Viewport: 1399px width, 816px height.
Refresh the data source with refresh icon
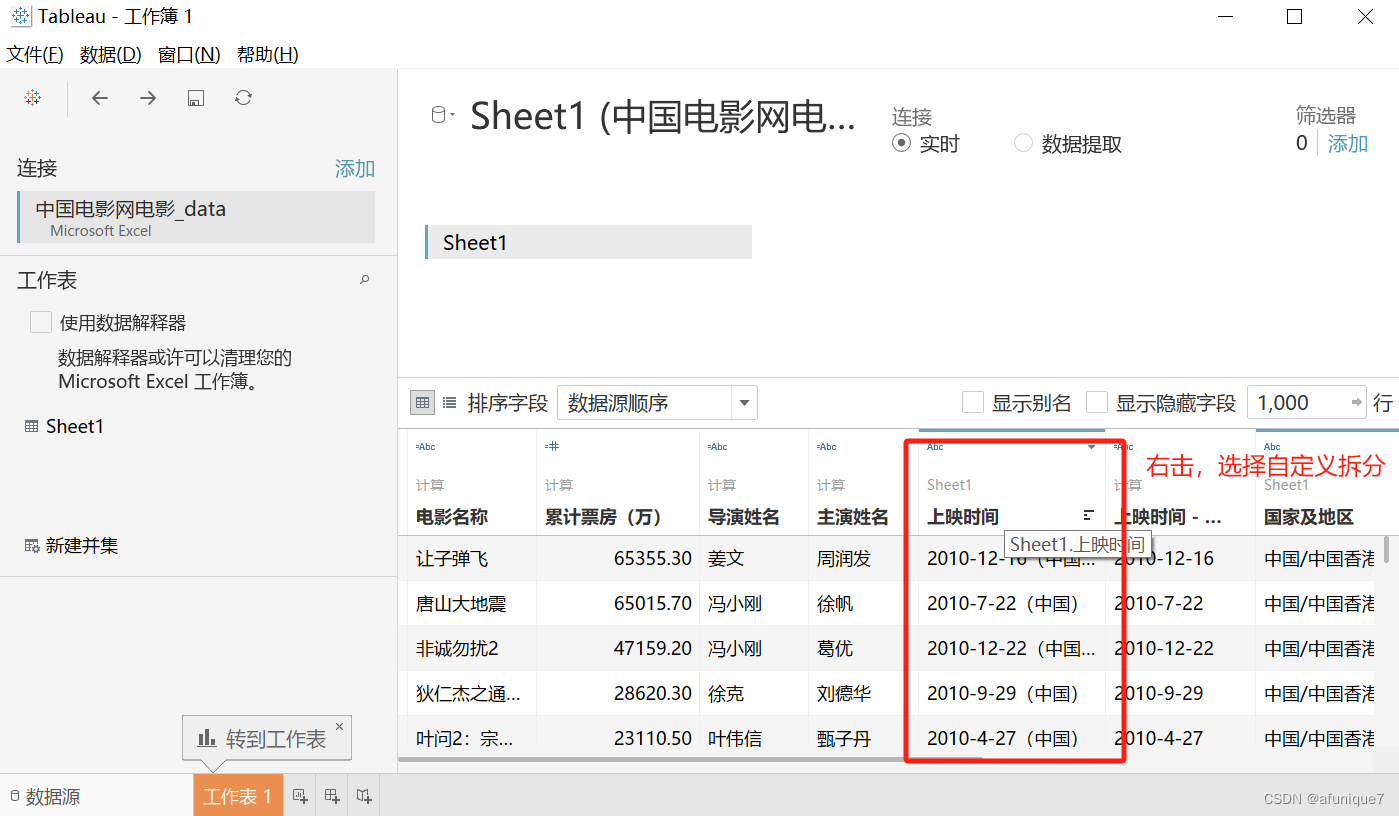click(244, 98)
